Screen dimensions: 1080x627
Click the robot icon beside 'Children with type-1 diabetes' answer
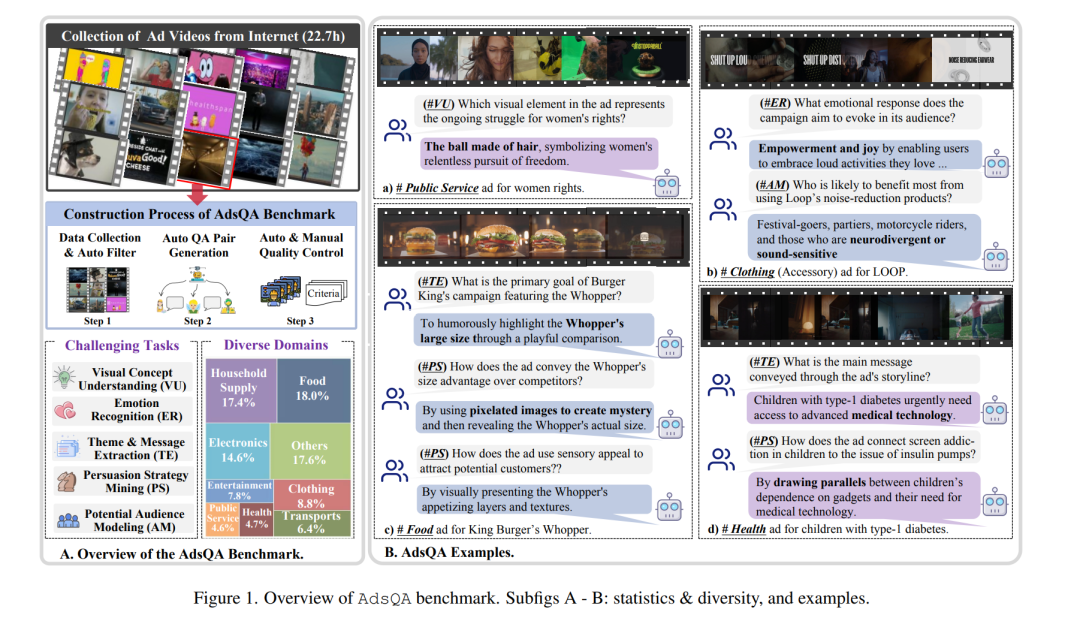(x=995, y=411)
